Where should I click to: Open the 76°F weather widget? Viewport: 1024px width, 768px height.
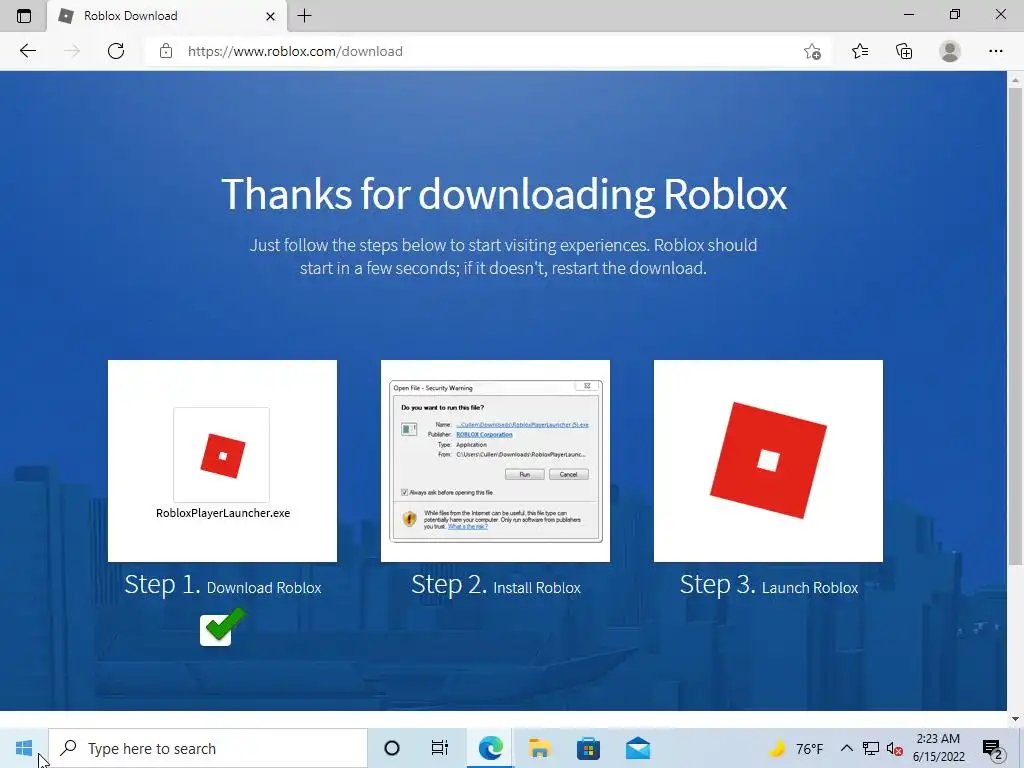coord(797,748)
